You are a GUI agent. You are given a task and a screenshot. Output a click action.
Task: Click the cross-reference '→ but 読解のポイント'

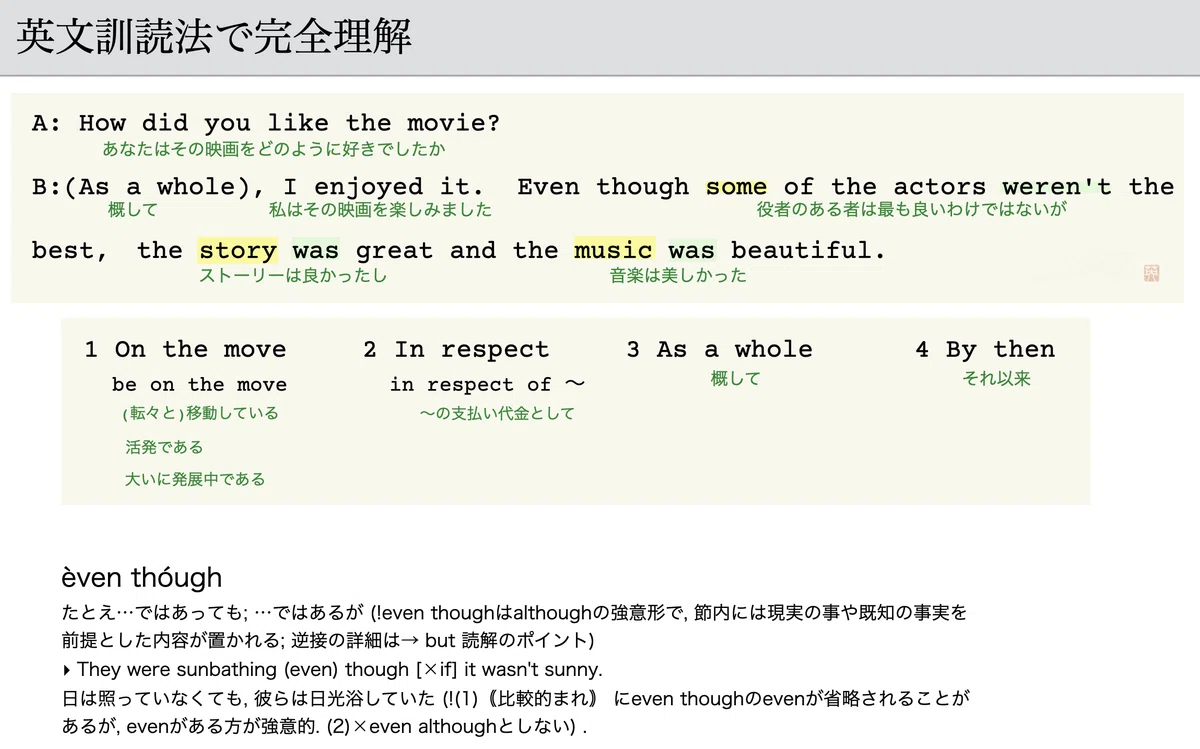point(496,640)
